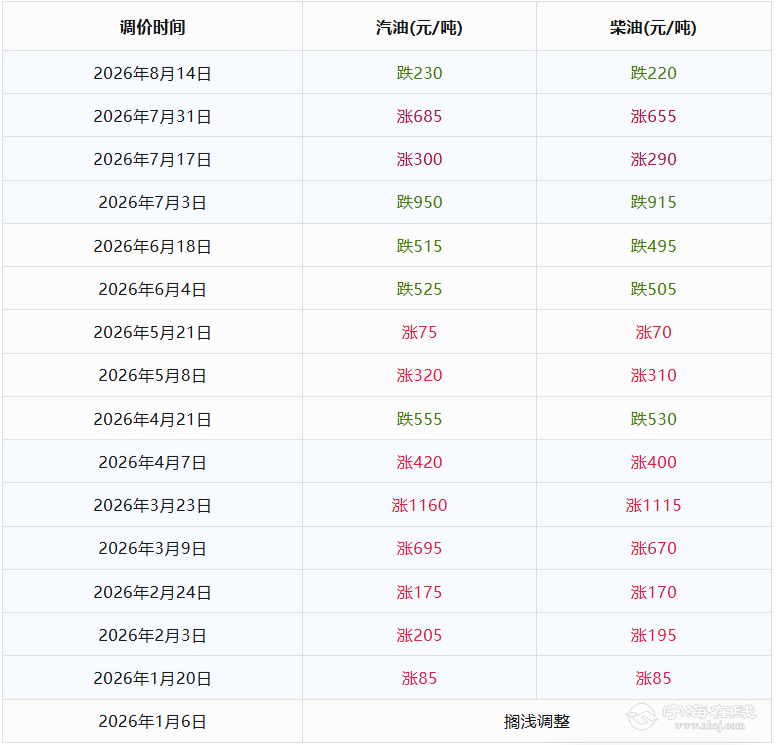The height and width of the screenshot is (745, 777).
Task: Click diesel value 涨670
Action: pos(653,549)
